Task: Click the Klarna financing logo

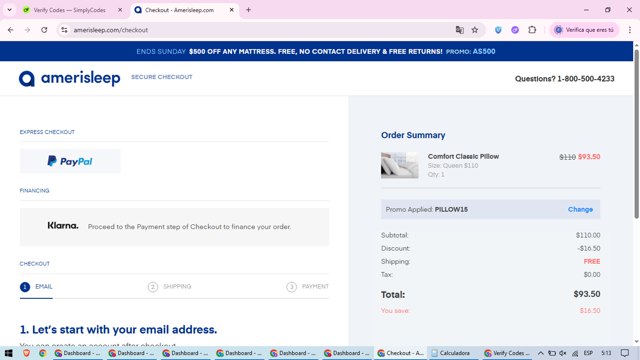Action: point(63,226)
